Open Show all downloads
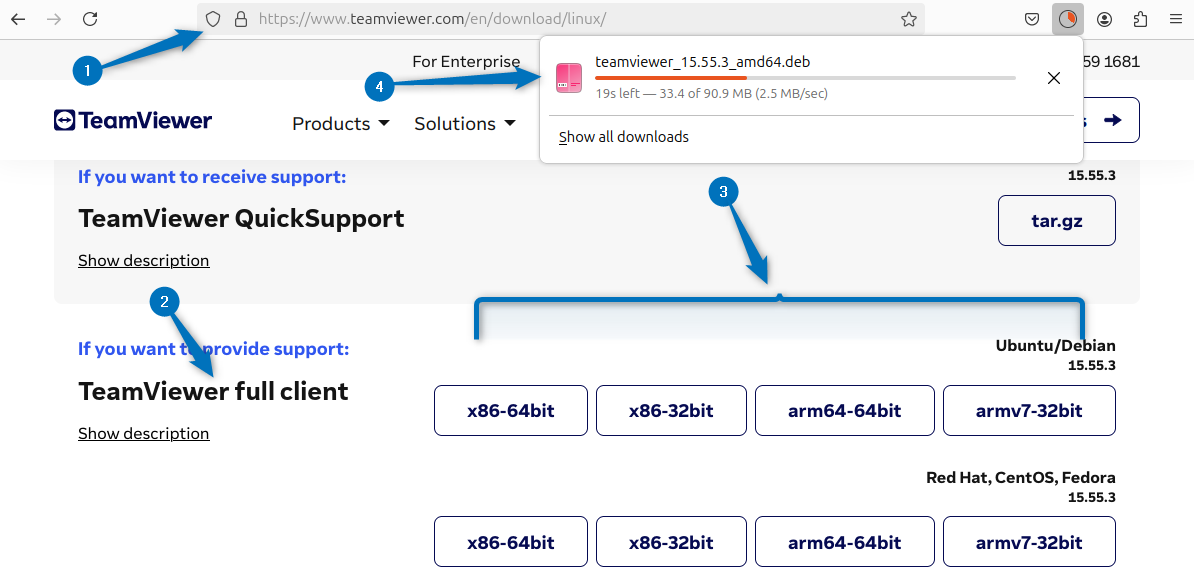 (622, 136)
